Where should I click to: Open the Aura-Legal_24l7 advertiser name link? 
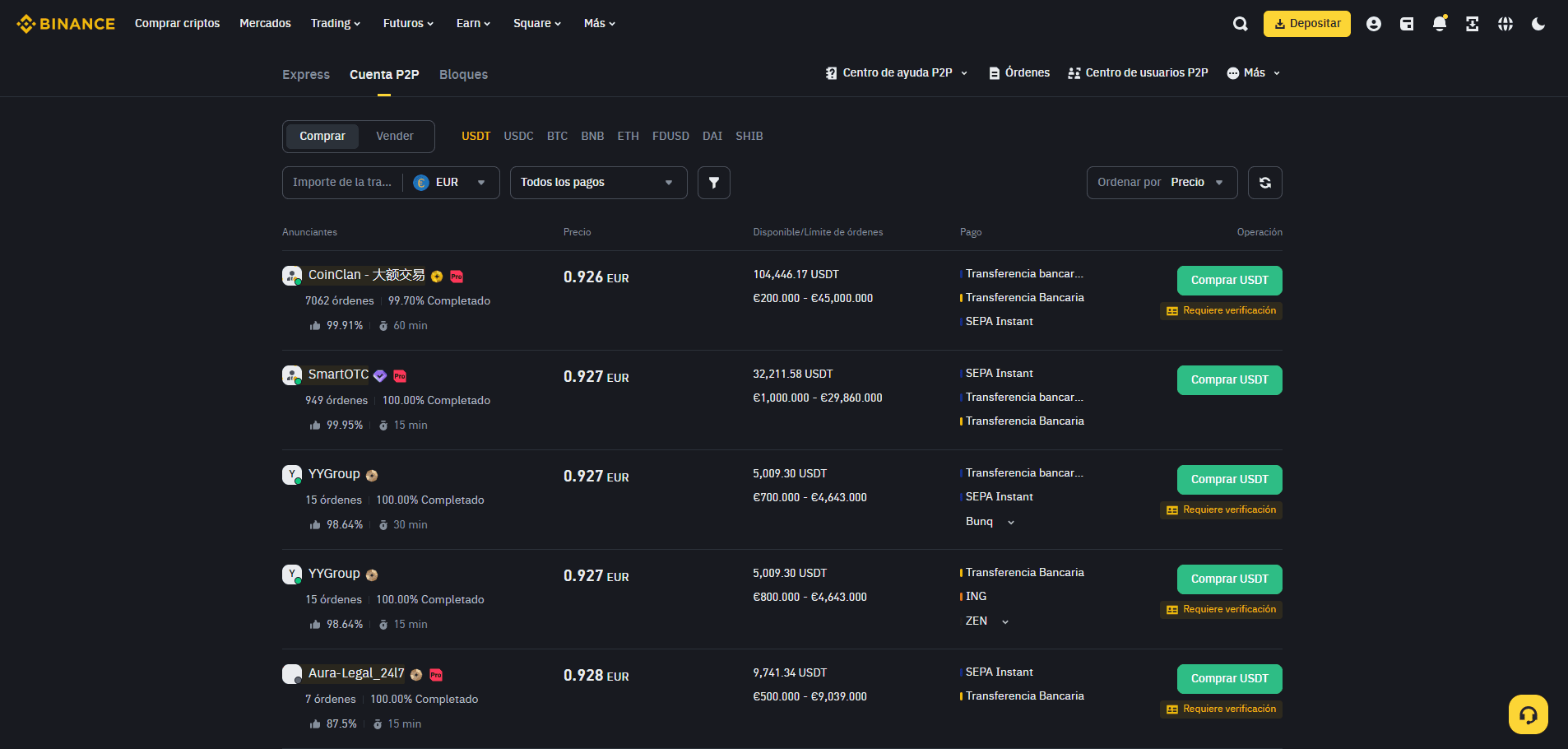pos(356,673)
